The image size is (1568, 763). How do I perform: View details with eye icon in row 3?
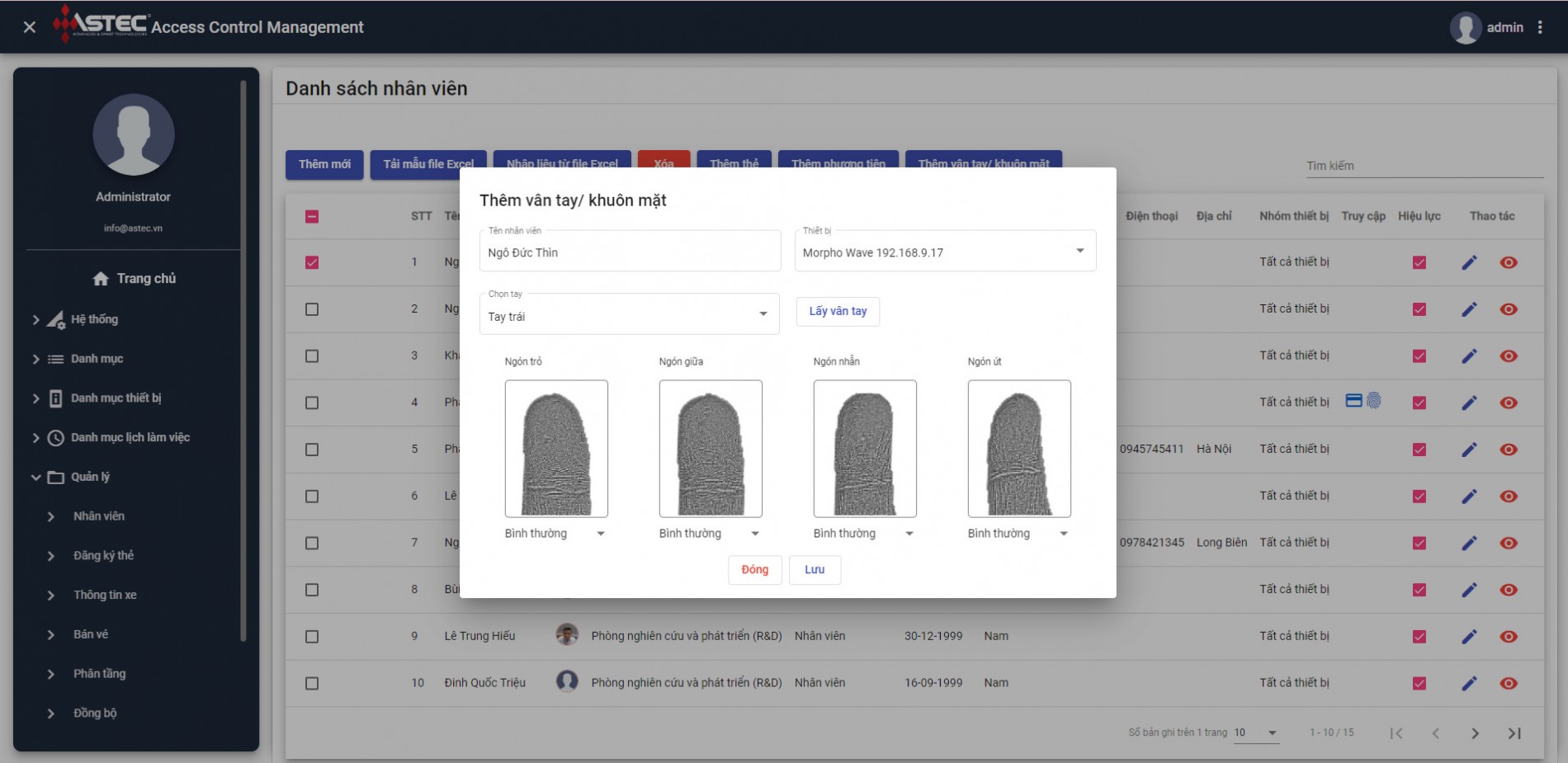point(1509,356)
